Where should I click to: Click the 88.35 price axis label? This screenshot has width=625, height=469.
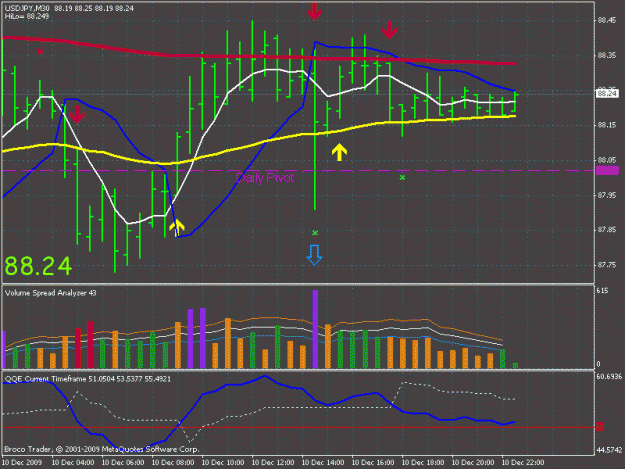[607, 56]
